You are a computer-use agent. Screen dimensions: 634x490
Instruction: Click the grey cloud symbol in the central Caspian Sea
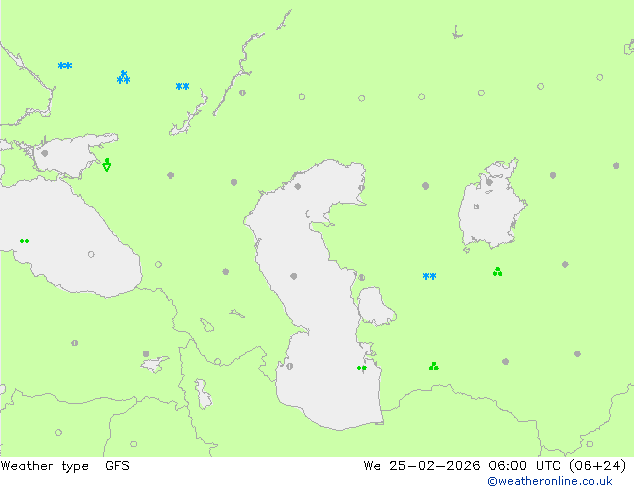[294, 276]
